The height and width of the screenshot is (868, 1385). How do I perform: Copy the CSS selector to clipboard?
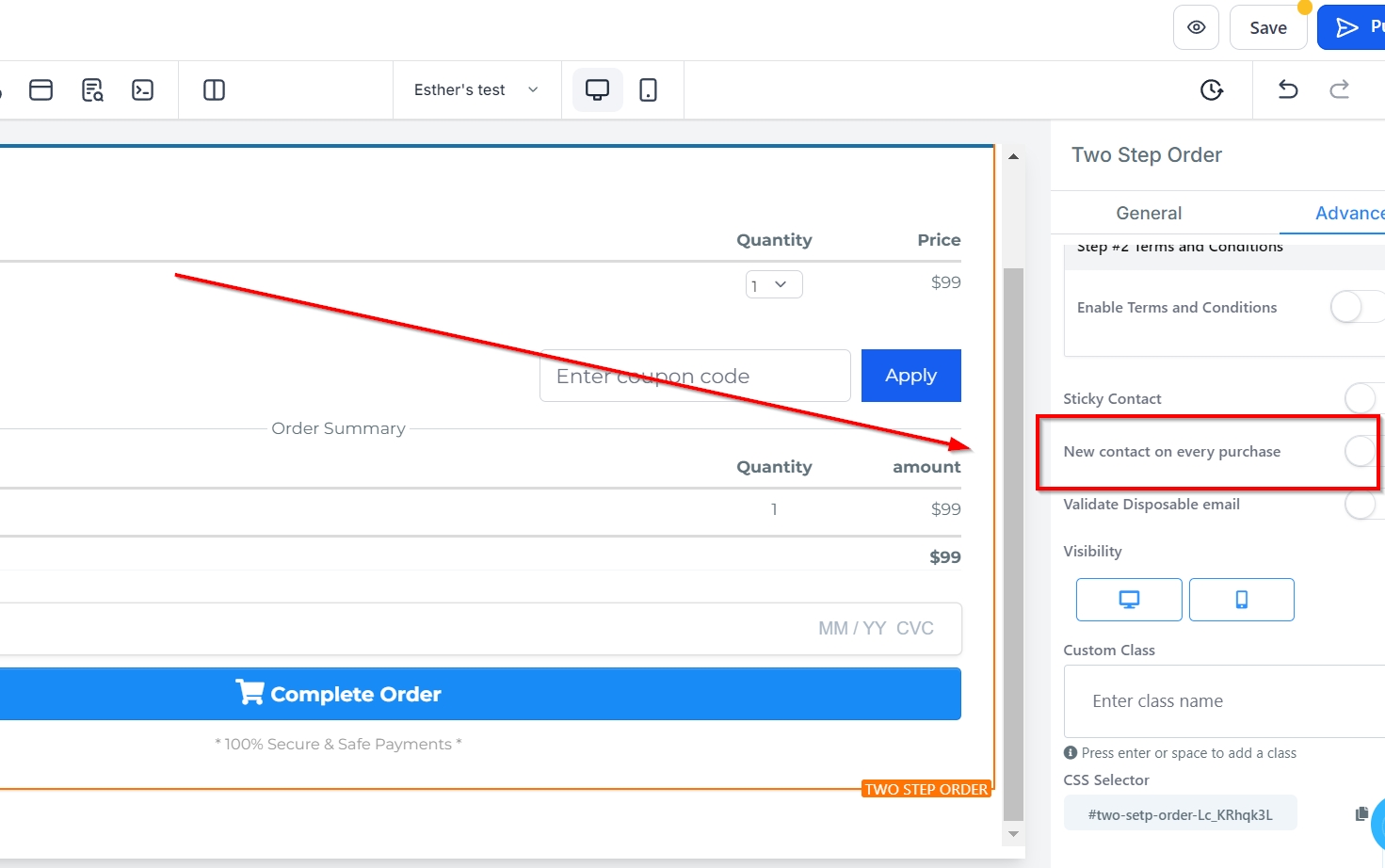tap(1361, 813)
